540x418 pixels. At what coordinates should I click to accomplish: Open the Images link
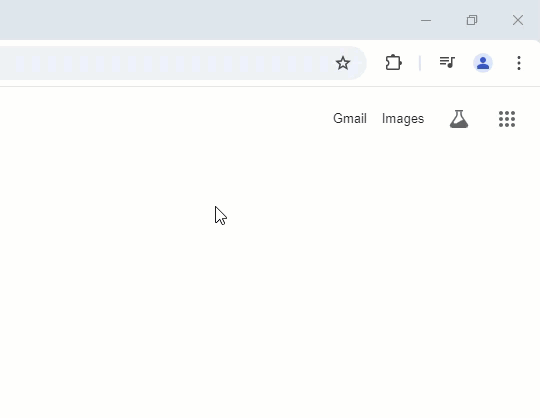(403, 119)
